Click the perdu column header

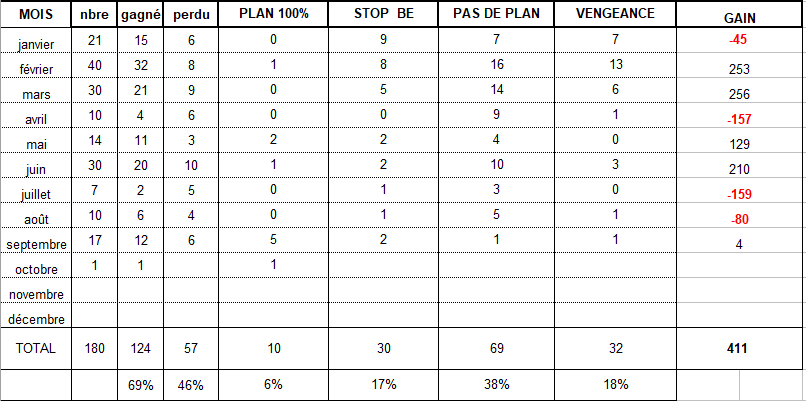pos(191,15)
